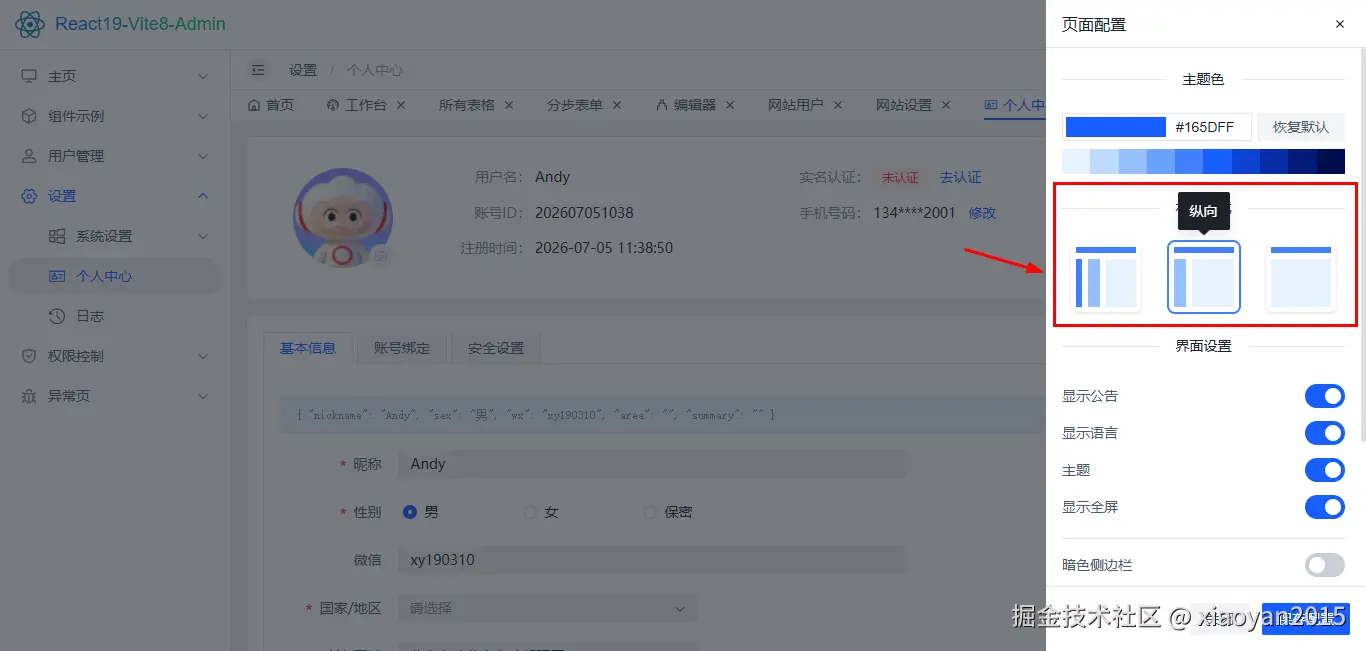This screenshot has width=1366, height=651.
Task: Open the 国家/地区 dropdown
Action: coord(548,608)
